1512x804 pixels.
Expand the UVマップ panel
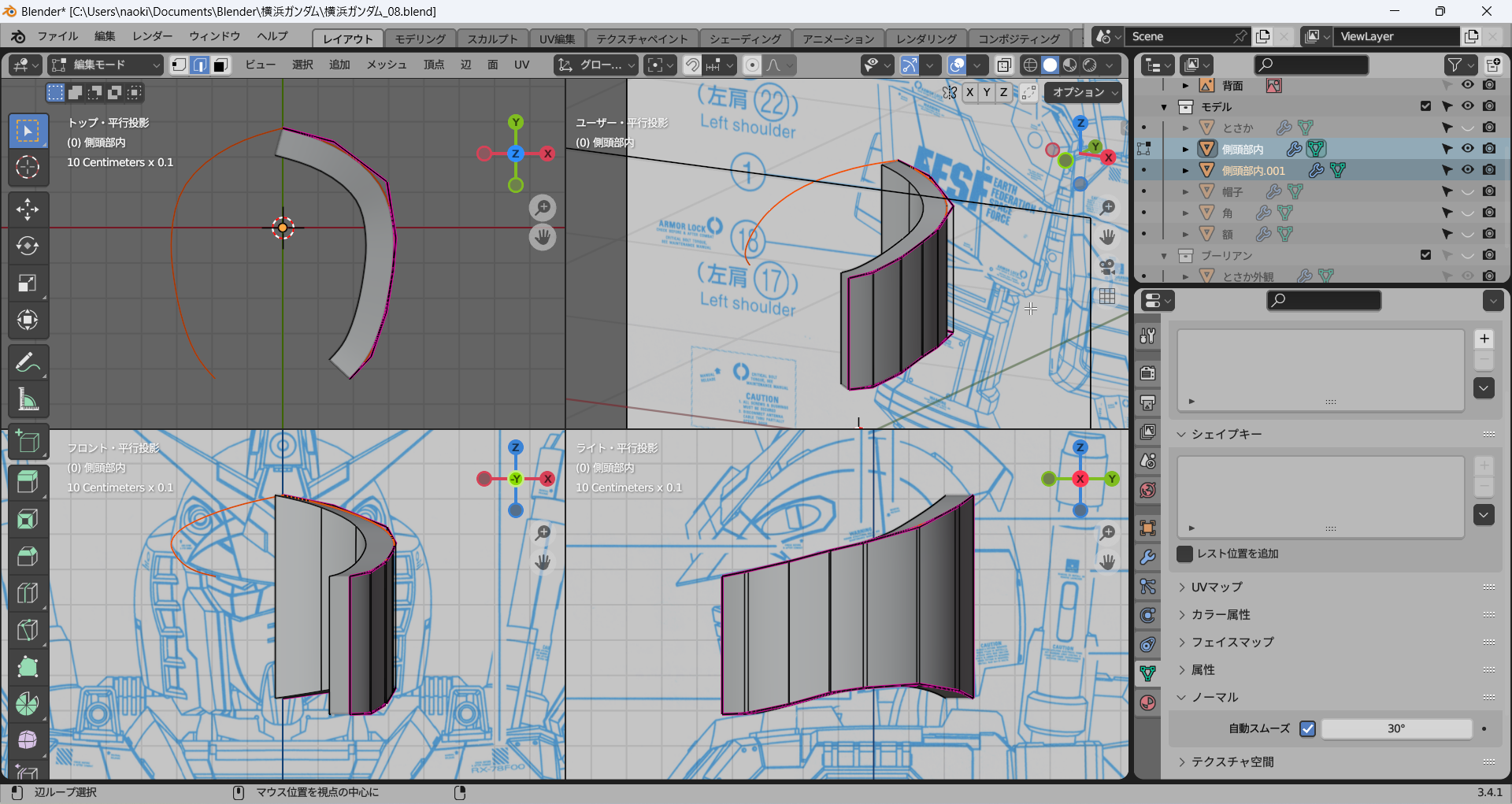(1217, 587)
